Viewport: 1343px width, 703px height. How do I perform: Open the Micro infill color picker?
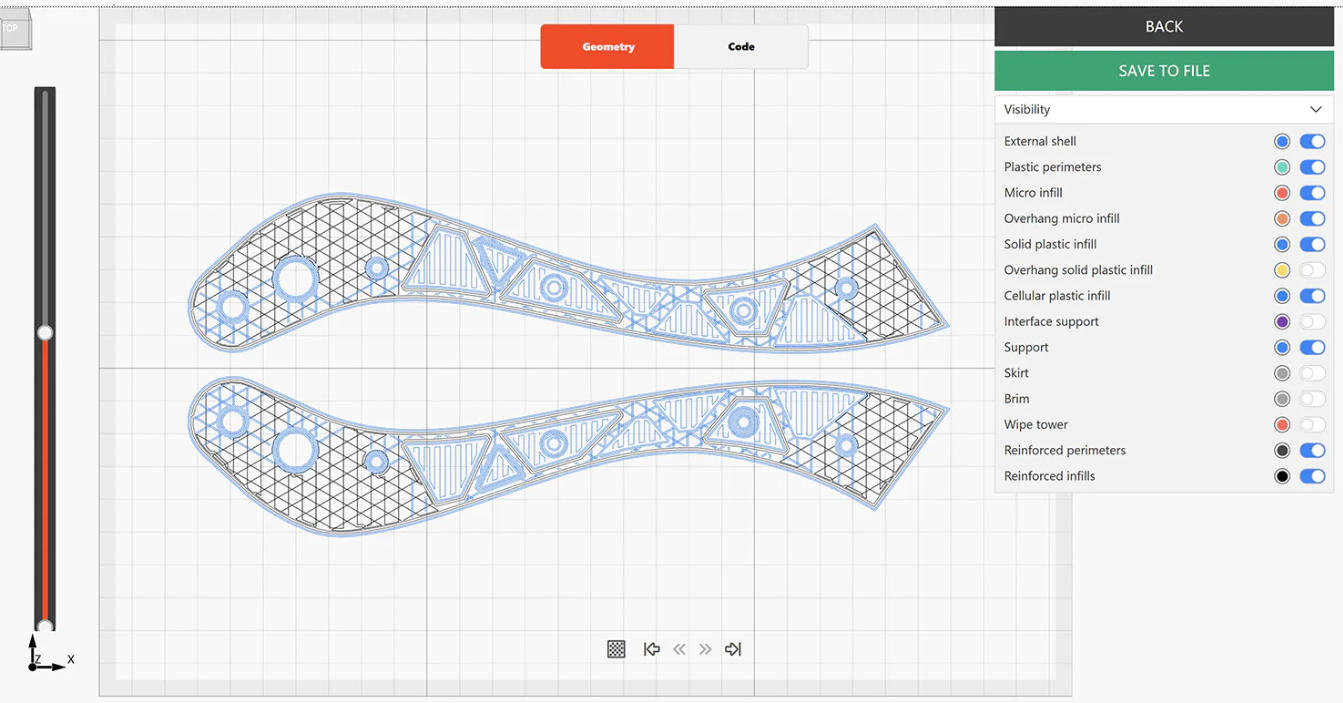point(1283,192)
